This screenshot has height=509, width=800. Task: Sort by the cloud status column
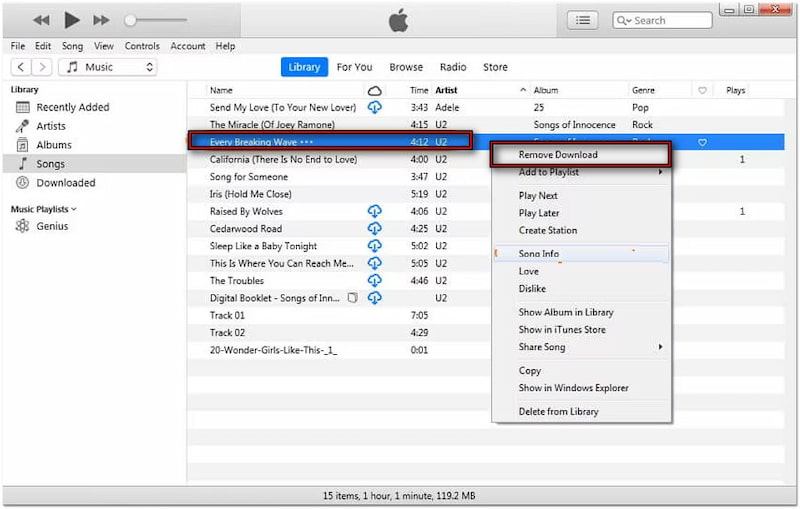(374, 91)
